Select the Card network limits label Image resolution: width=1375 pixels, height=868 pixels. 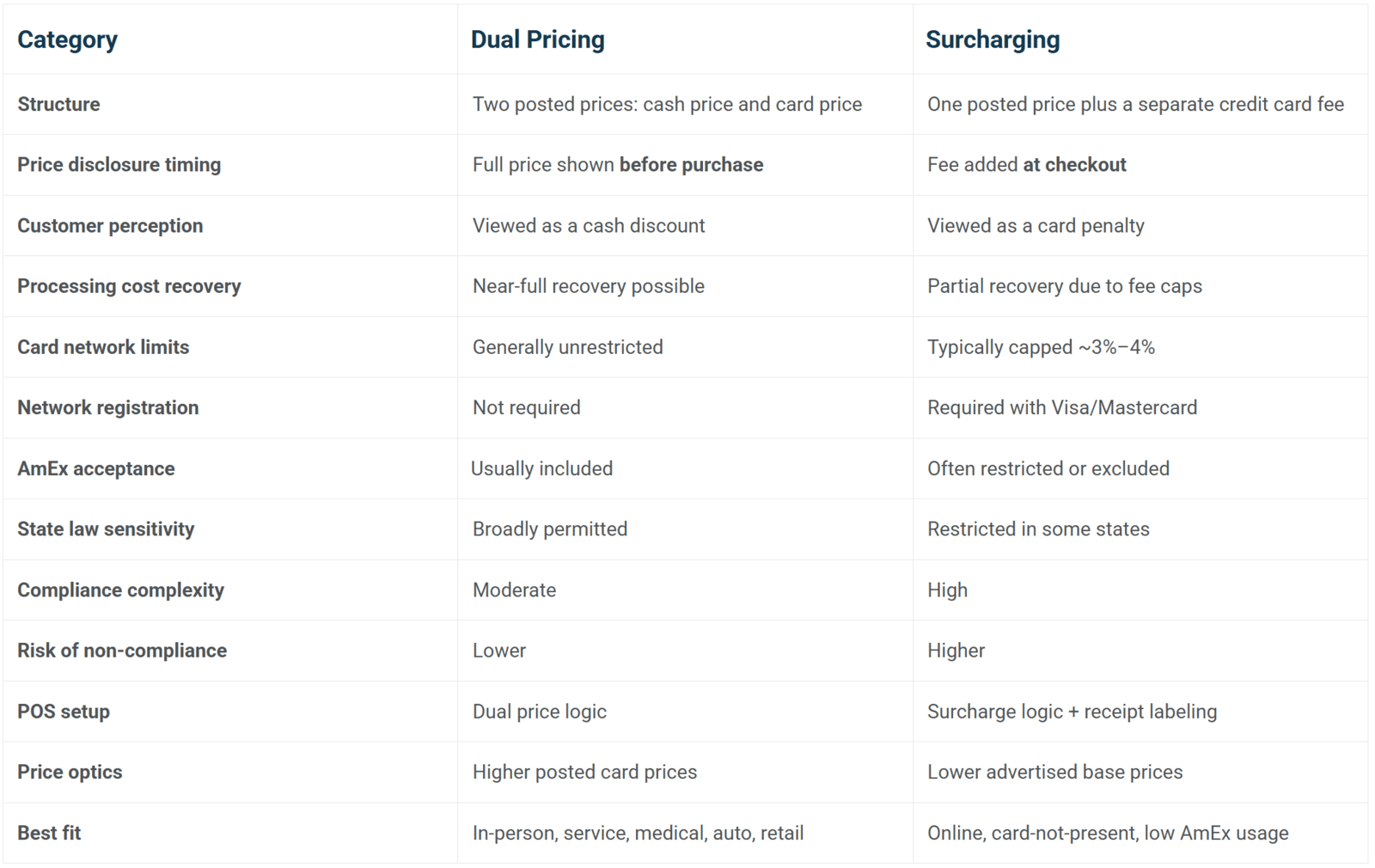tap(103, 347)
